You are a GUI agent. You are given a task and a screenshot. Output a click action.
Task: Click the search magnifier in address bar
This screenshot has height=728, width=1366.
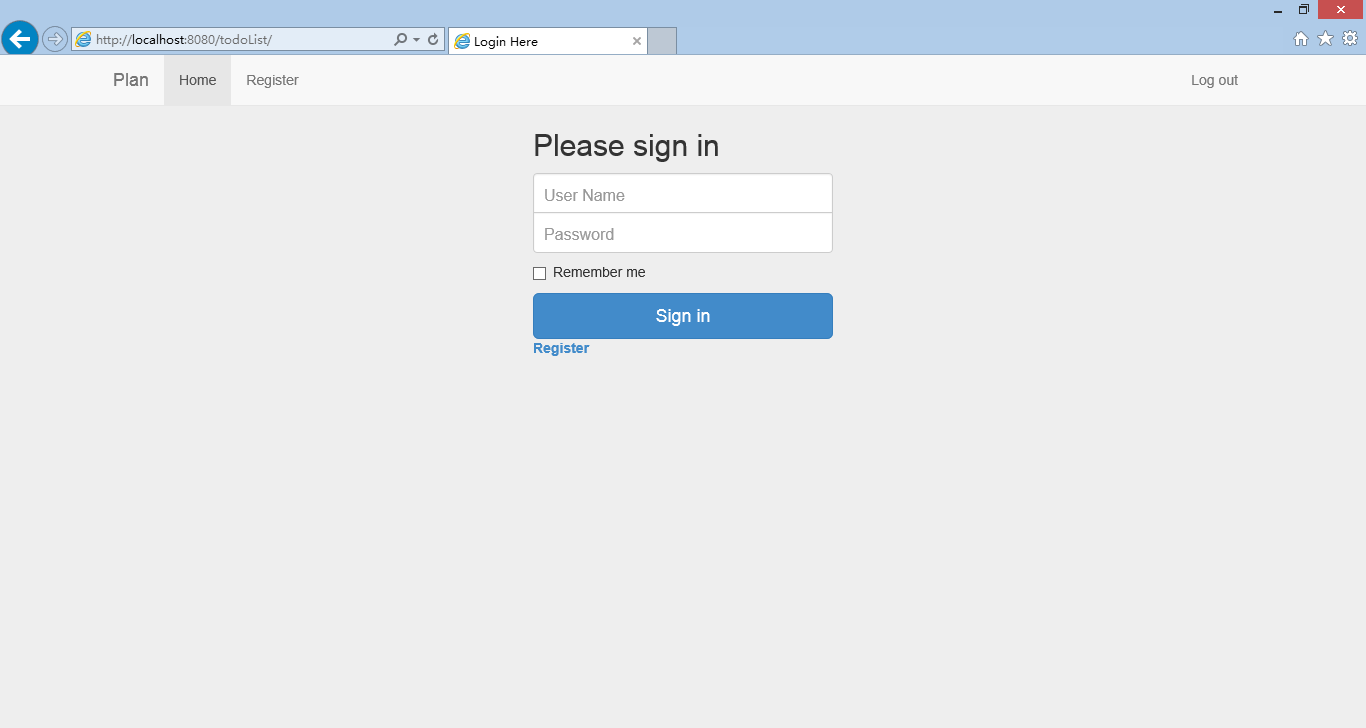click(x=401, y=39)
